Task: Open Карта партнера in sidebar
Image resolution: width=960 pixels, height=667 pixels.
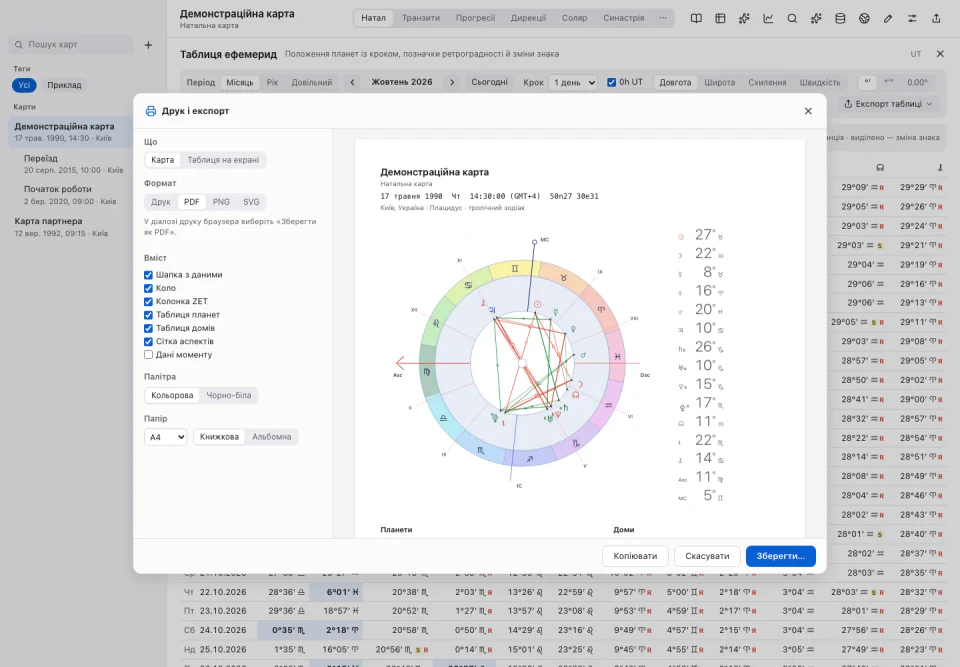Action: click(x=69, y=227)
